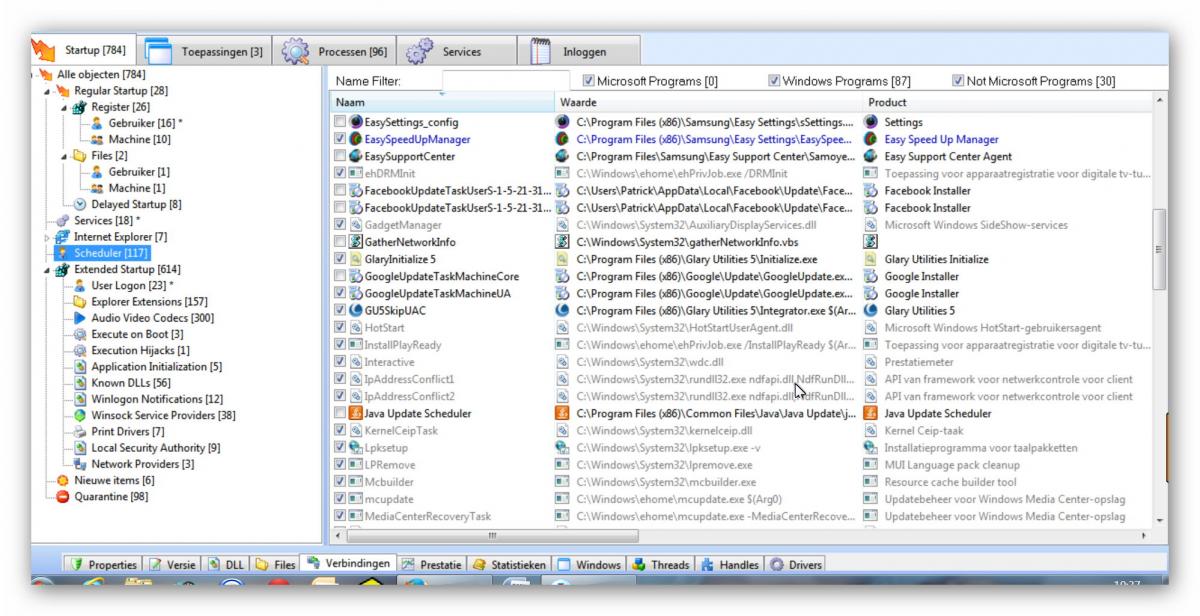The height and width of the screenshot is (616, 1200).
Task: Select the "Machine [10]" tree item
Action: (x=140, y=139)
